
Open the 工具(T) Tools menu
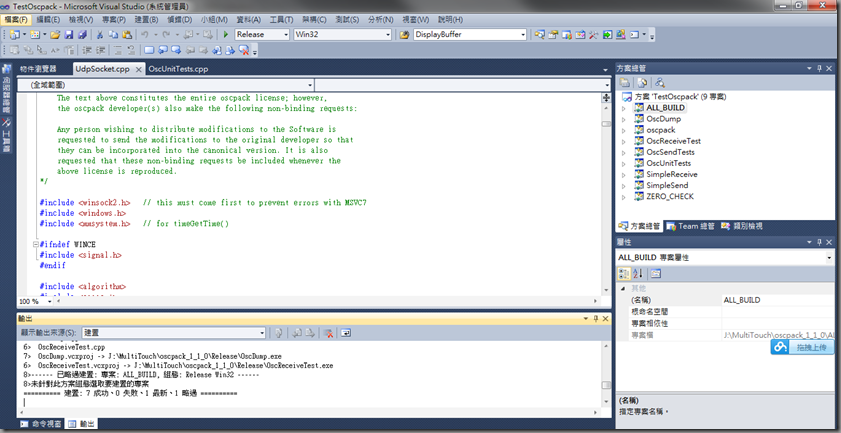[281, 19]
